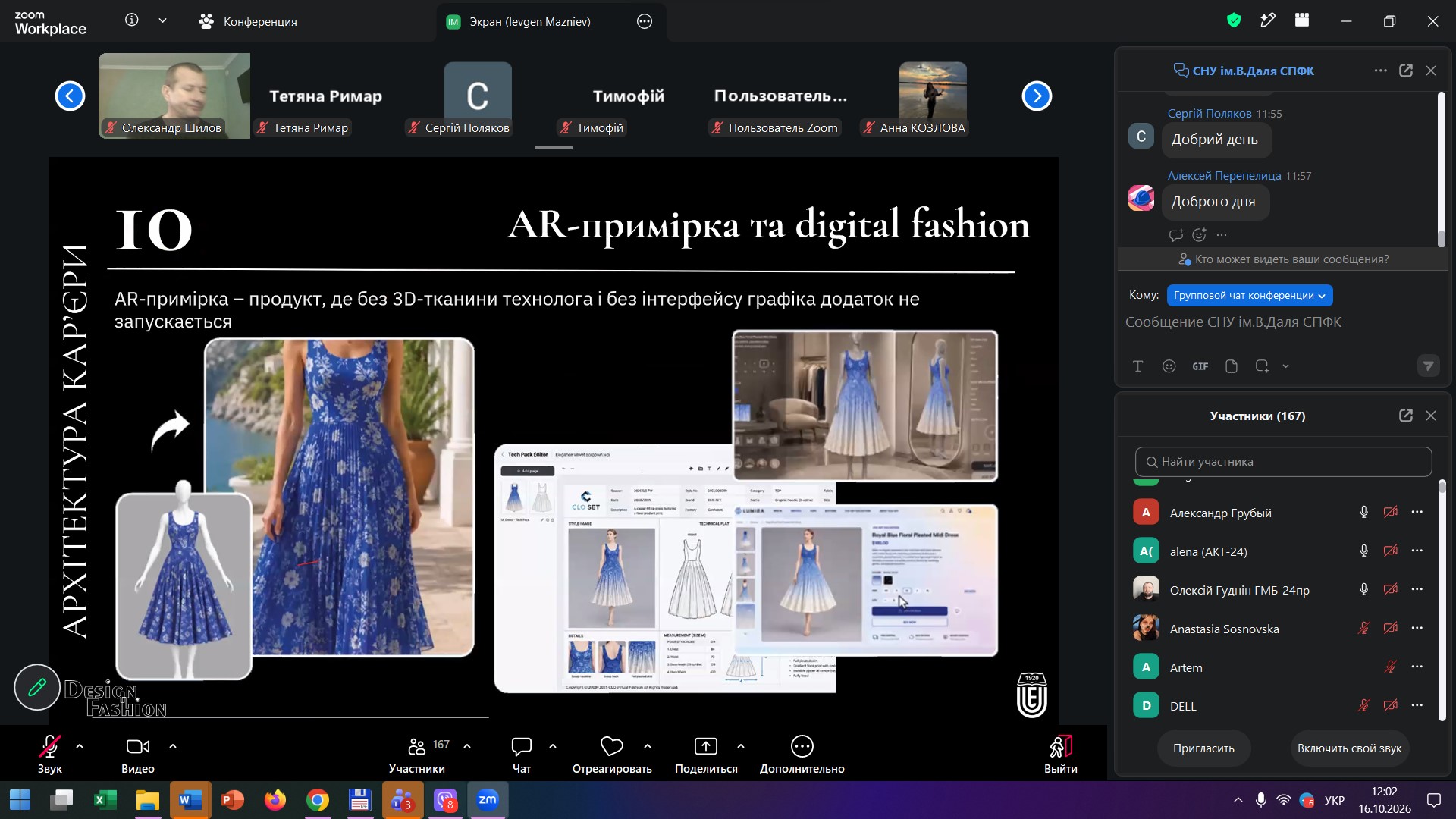Pop out the participants panel
This screenshot has width=1456, height=819.
[x=1405, y=416]
